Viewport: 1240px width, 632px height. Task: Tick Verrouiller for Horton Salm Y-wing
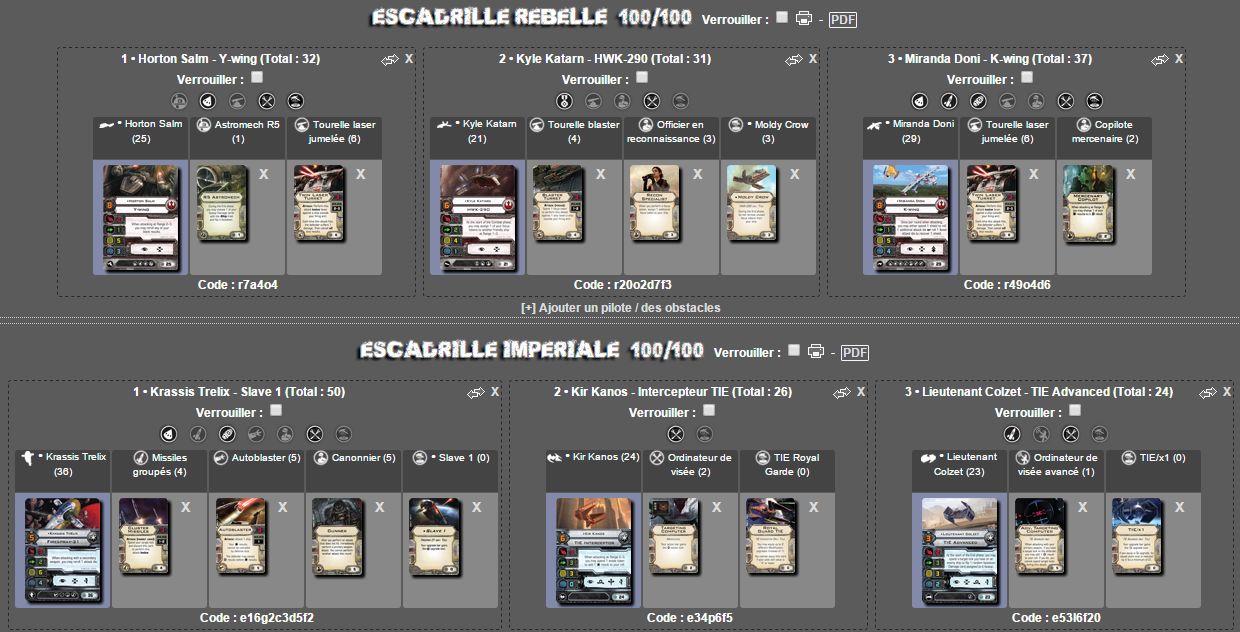click(x=257, y=78)
